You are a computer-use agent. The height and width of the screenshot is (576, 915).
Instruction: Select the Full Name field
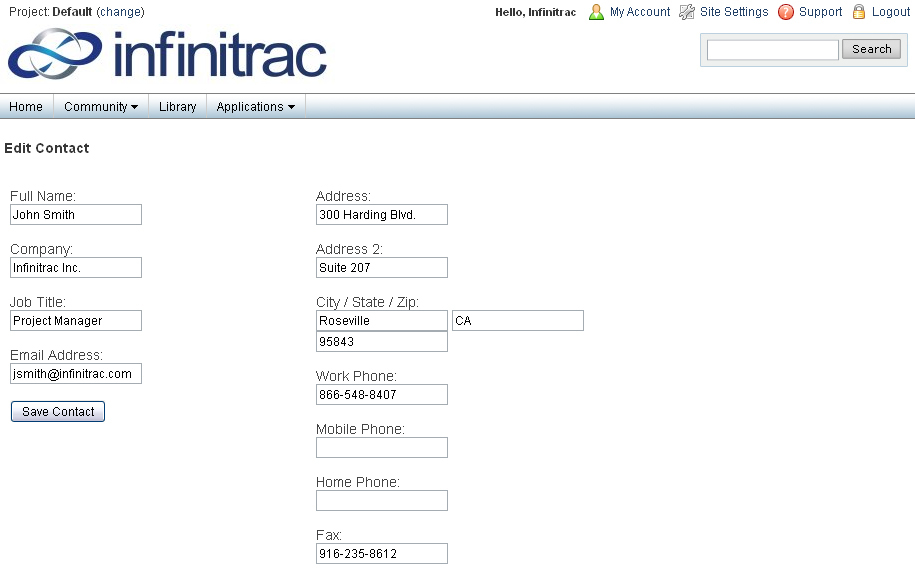76,214
